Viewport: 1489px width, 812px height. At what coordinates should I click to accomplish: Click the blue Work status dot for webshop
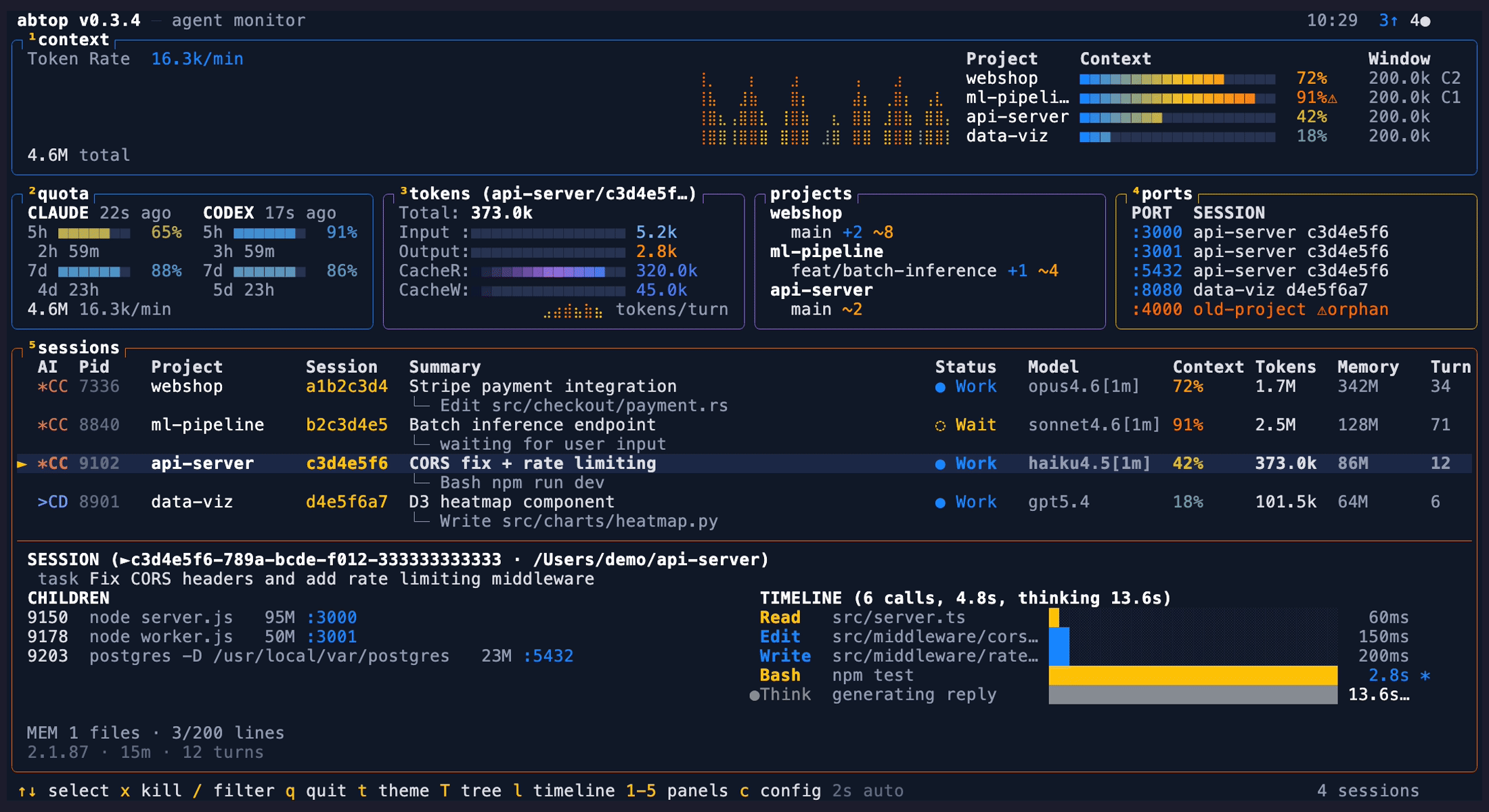point(940,387)
